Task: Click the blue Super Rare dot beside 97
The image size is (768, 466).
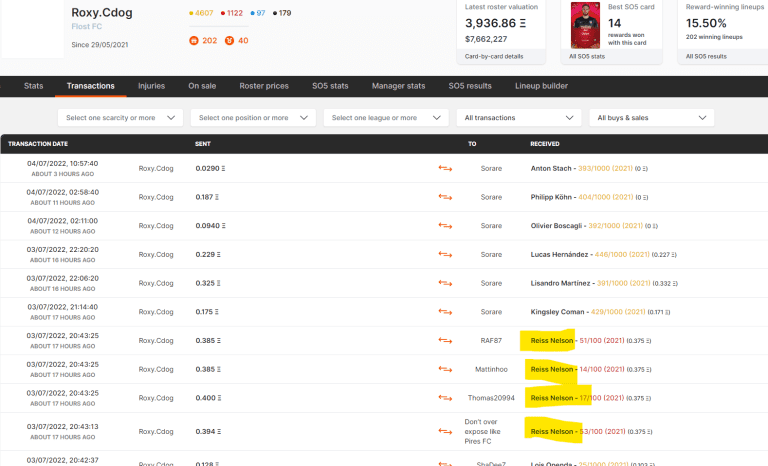Action: 253,13
